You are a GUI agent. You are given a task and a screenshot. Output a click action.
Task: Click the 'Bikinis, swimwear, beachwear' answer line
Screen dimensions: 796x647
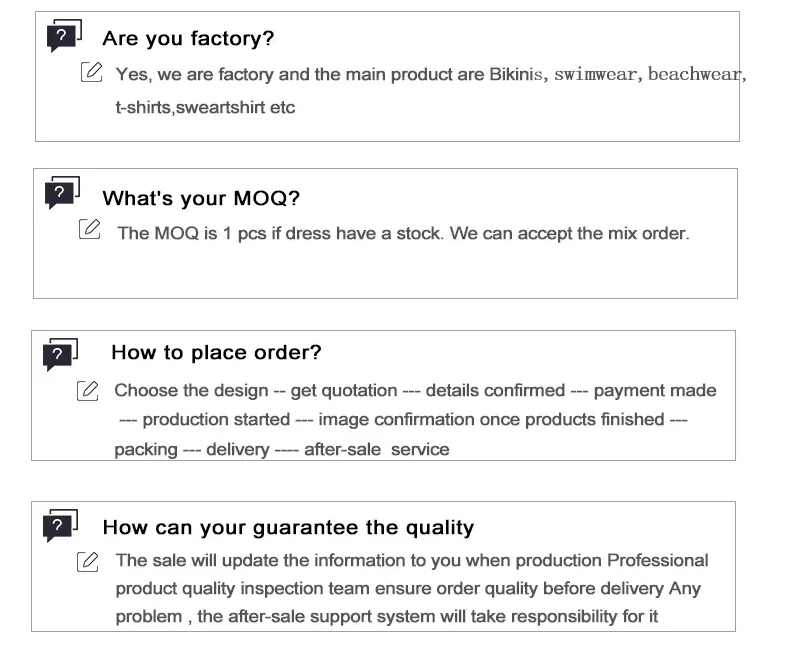[430, 75]
